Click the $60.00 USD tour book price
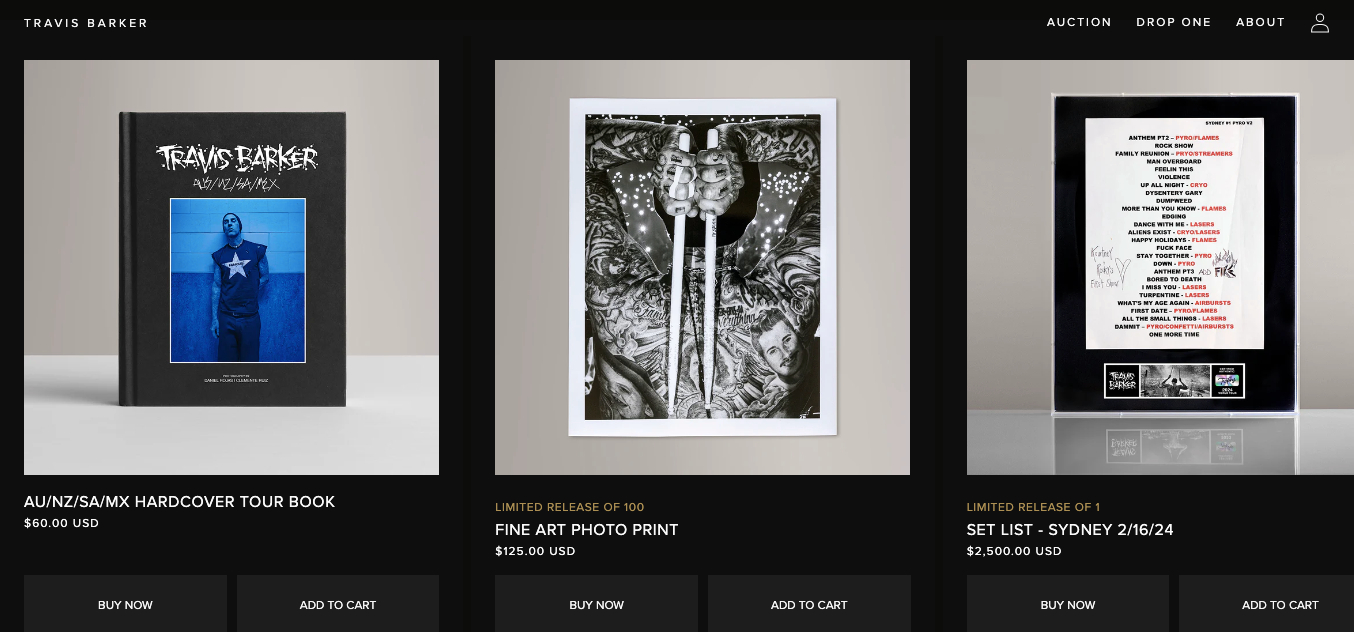The width and height of the screenshot is (1354, 632). [61, 523]
